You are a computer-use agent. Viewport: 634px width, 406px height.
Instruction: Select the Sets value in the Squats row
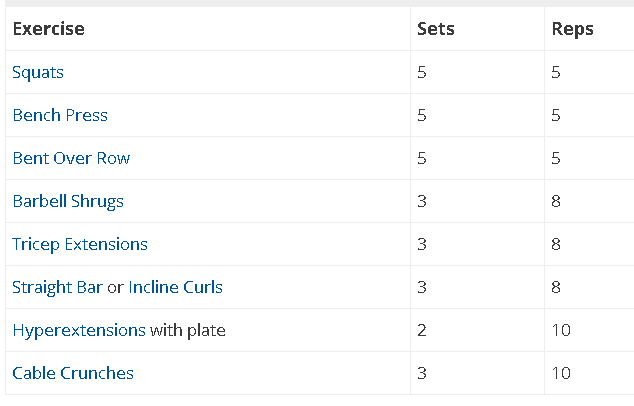click(x=422, y=72)
